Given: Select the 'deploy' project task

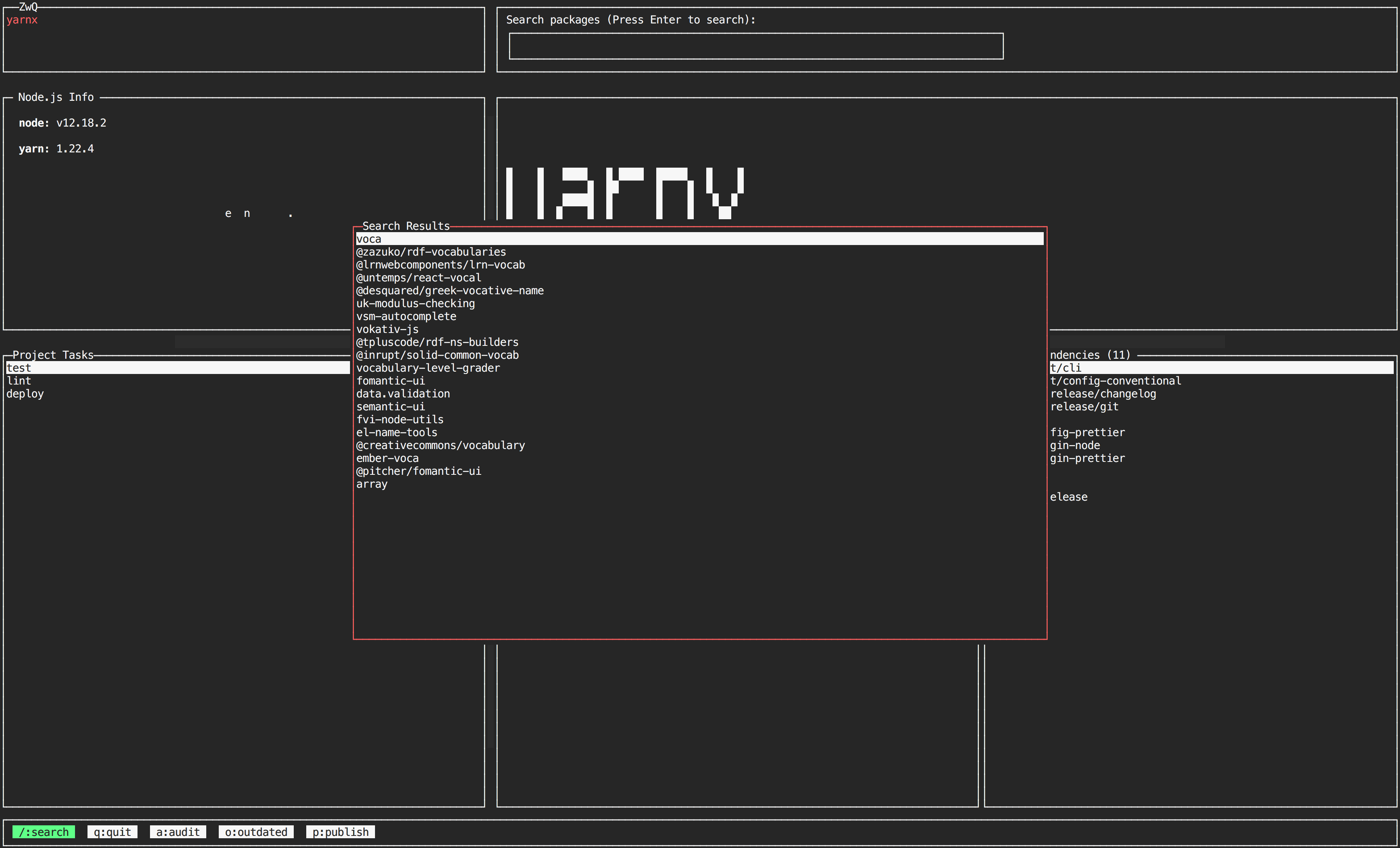Looking at the screenshot, I should point(25,394).
